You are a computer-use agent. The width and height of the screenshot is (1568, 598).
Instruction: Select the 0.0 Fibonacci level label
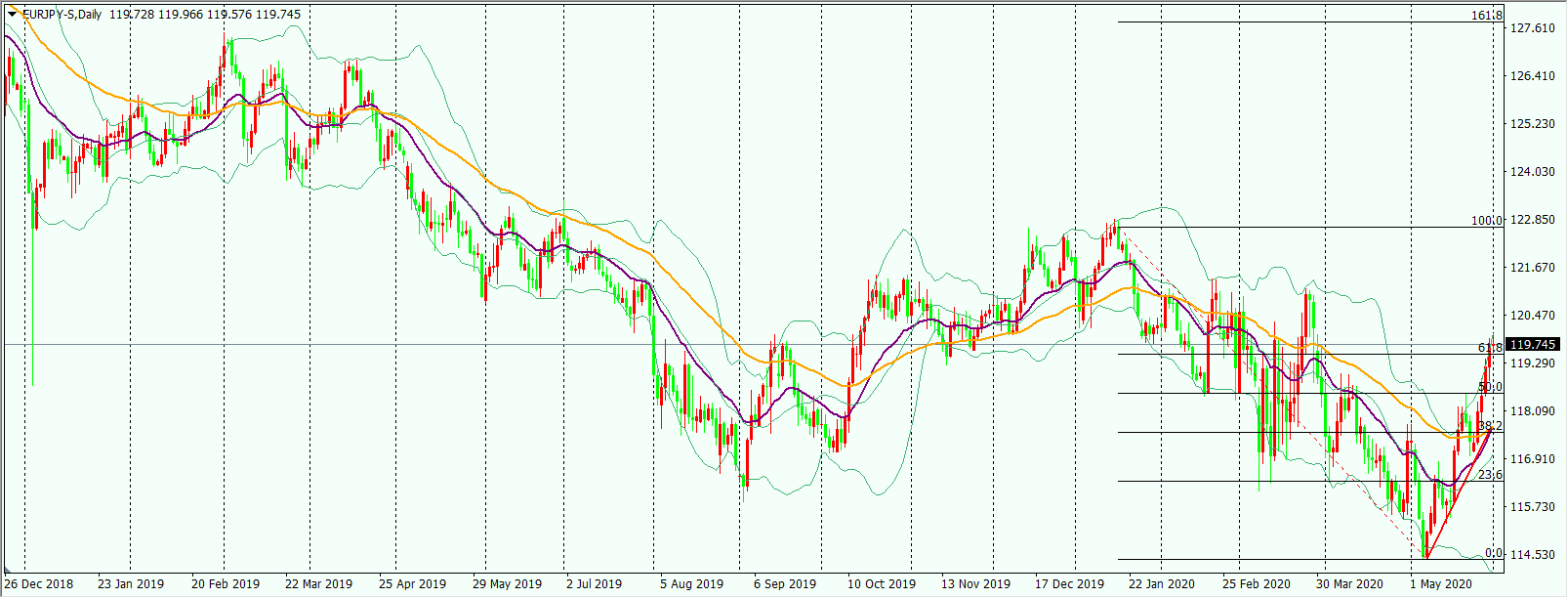click(x=1494, y=553)
